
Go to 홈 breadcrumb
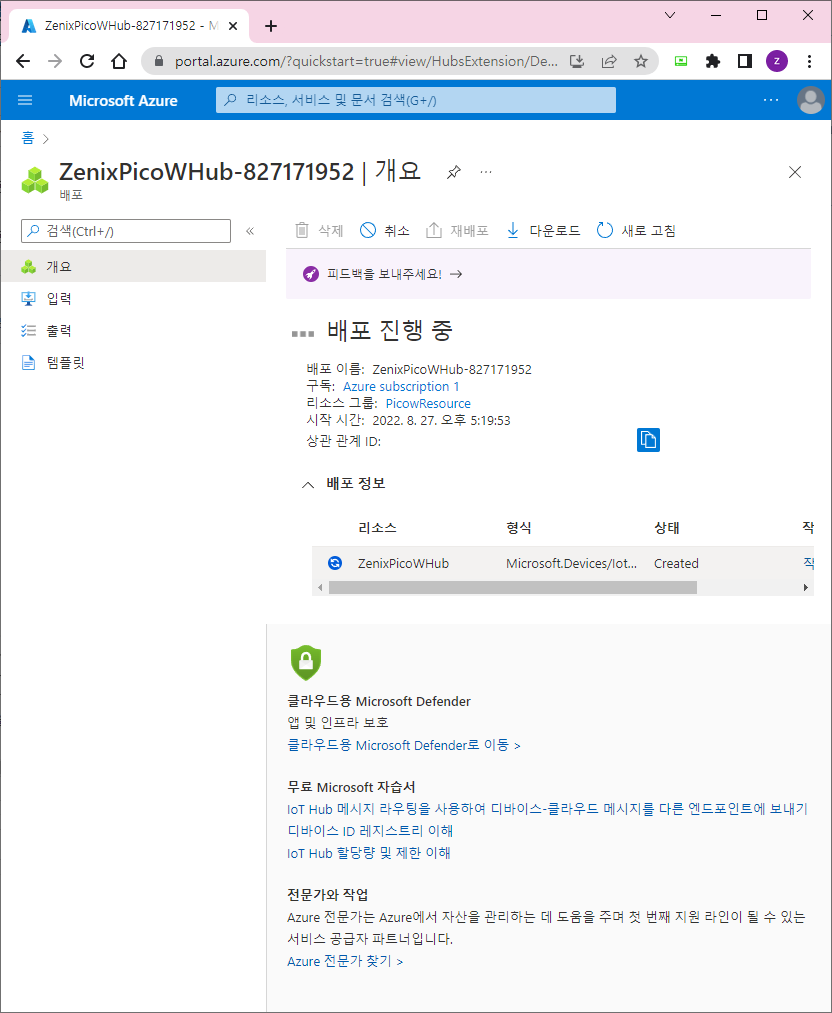(x=28, y=138)
